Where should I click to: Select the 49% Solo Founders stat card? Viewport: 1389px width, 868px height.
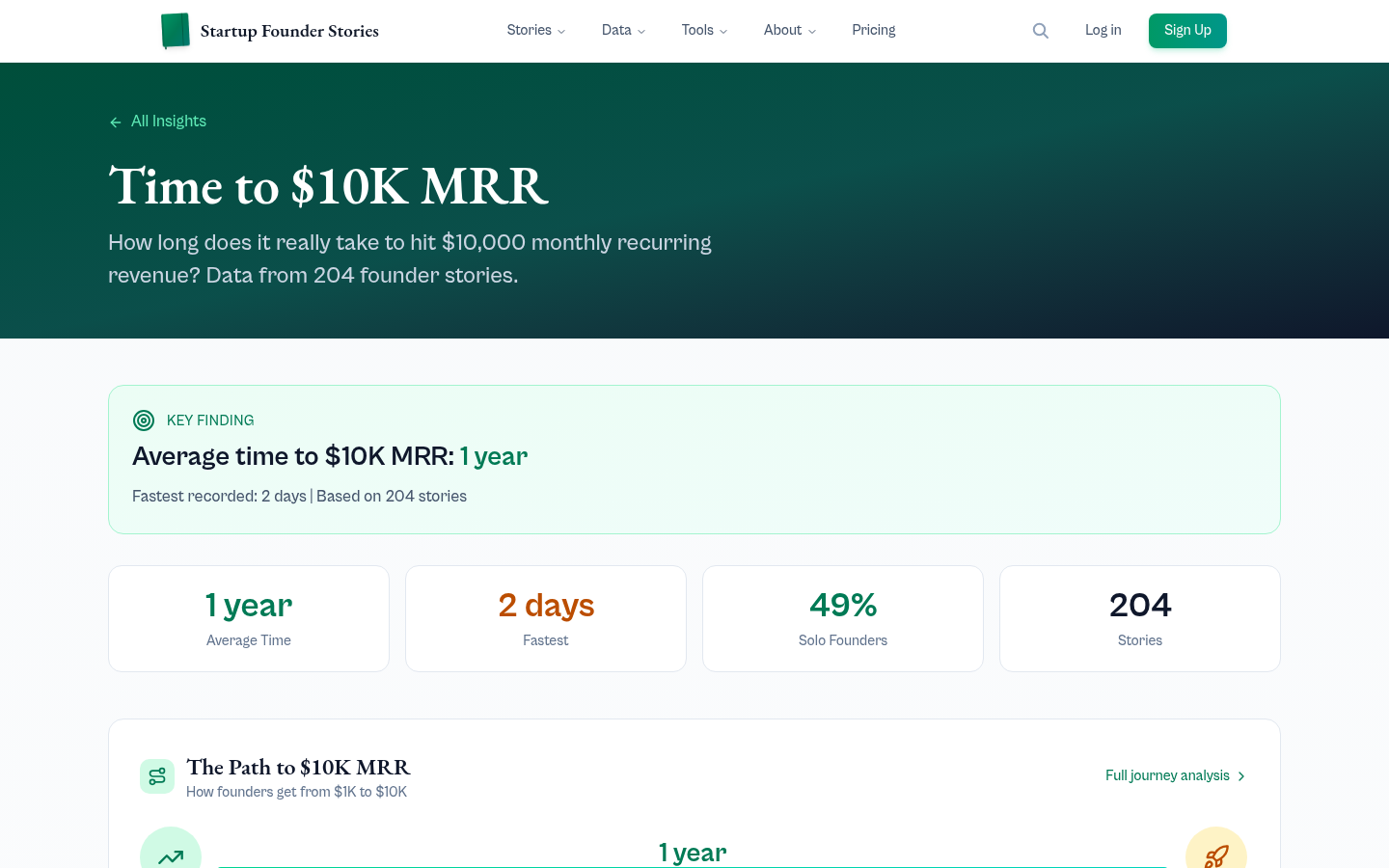[x=842, y=617]
